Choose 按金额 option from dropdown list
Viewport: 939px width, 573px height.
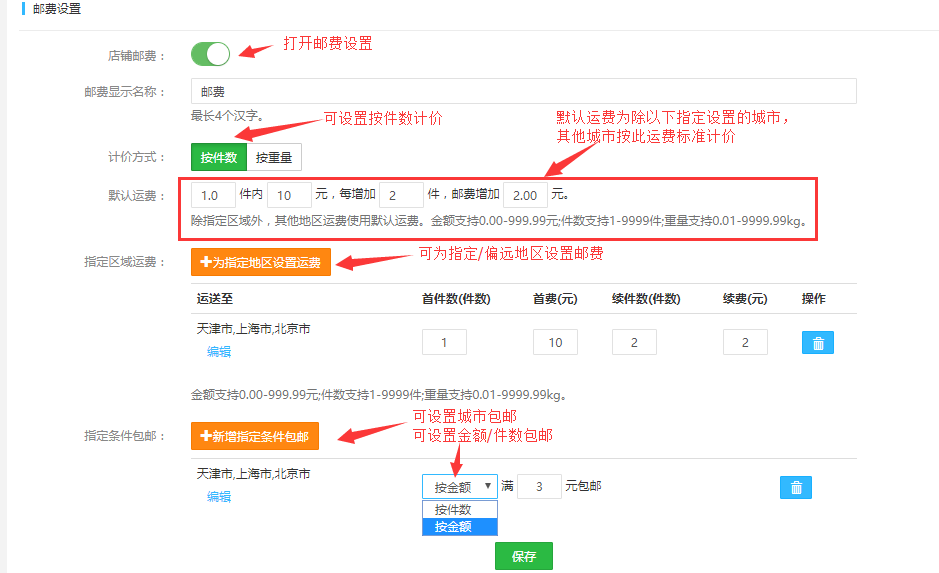click(x=459, y=526)
